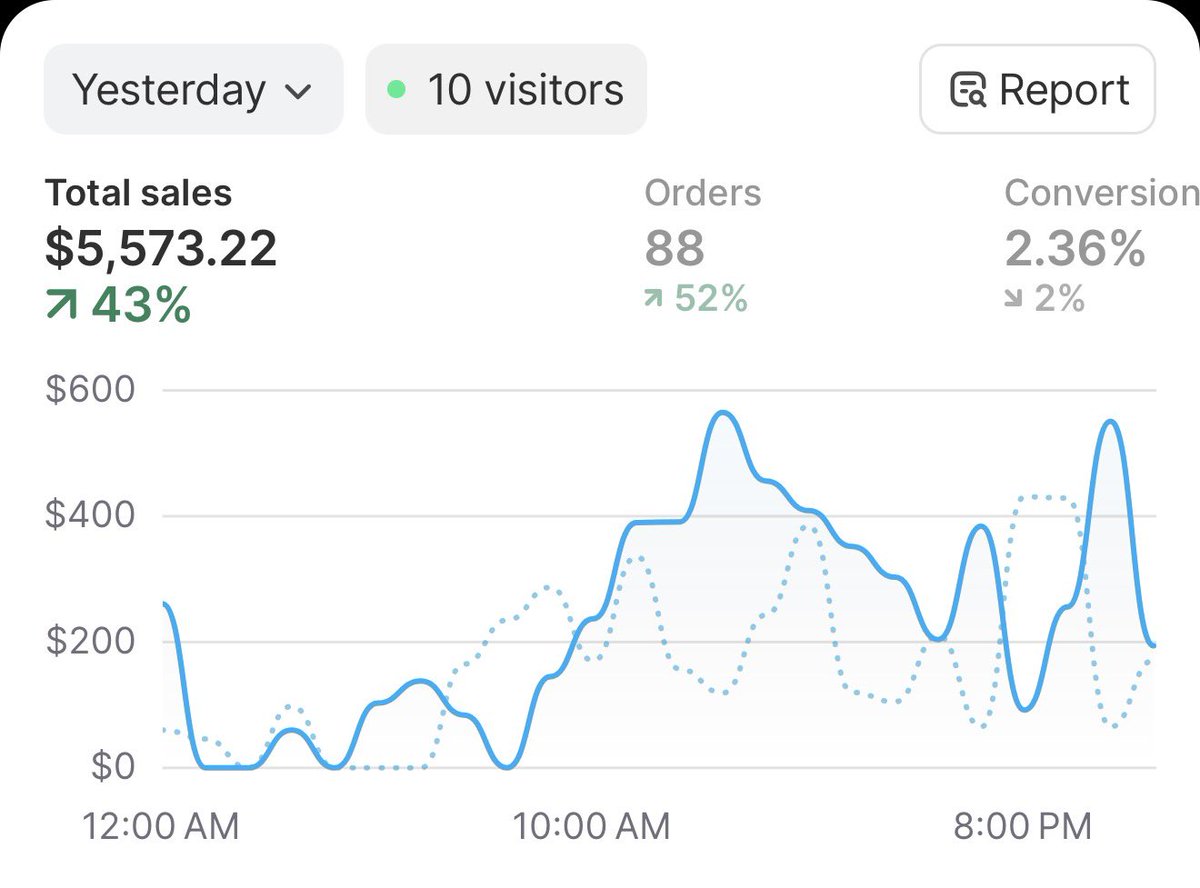This screenshot has width=1200, height=888.
Task: Click the downward arrow beside 2%
Action: pyautogui.click(x=1016, y=298)
